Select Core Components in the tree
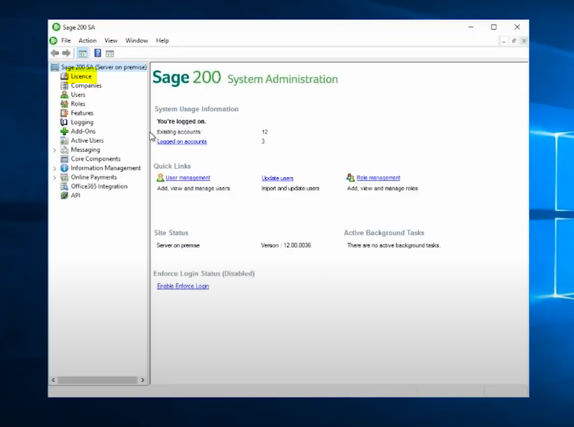 coord(96,159)
